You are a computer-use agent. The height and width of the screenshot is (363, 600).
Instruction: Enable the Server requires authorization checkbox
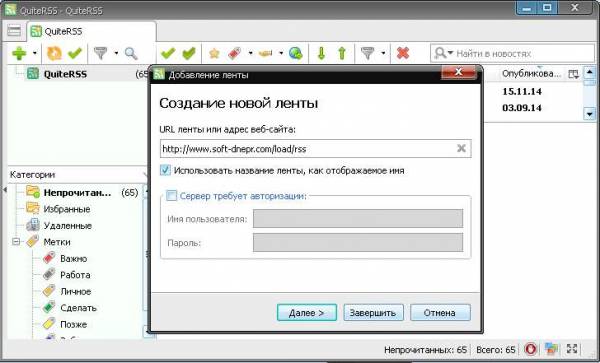pos(171,196)
